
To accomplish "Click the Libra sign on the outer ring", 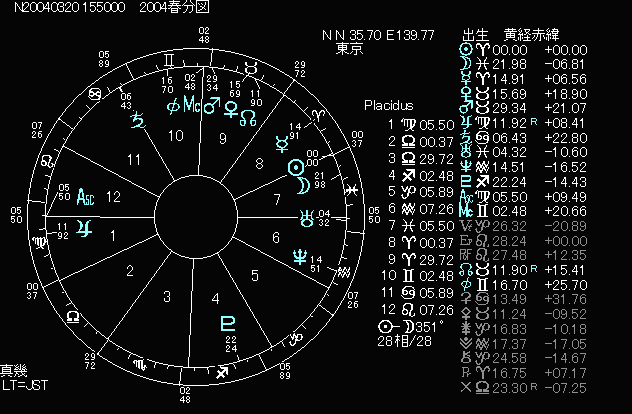I will click(x=72, y=316).
